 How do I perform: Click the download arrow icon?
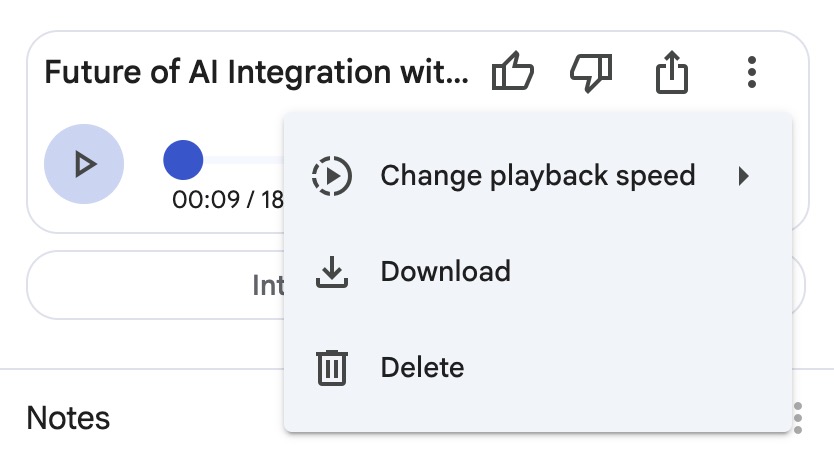point(331,272)
